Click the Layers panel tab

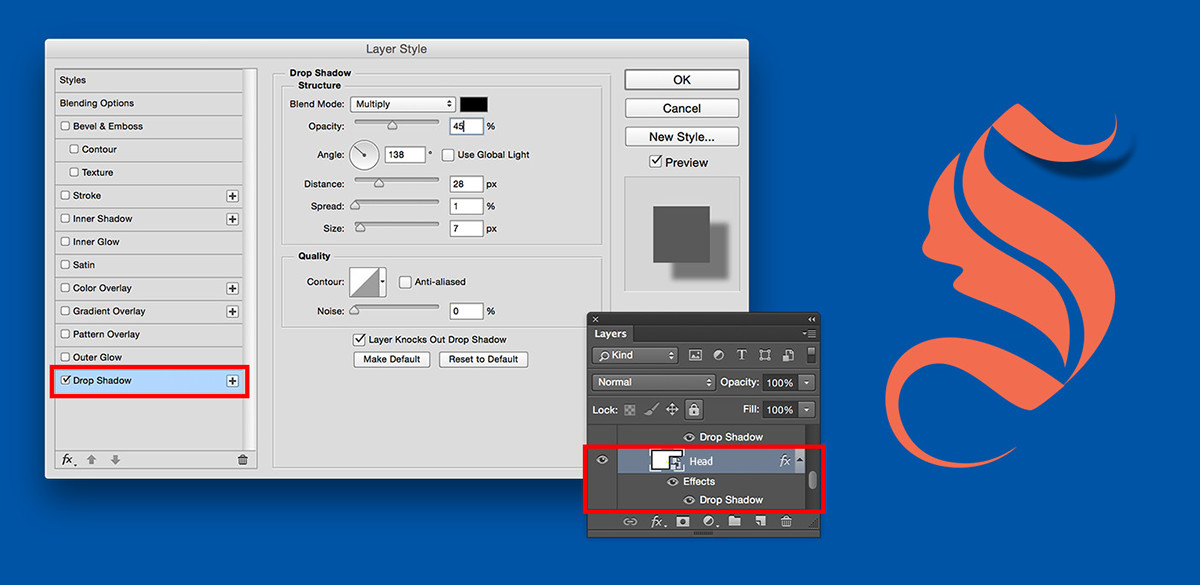click(x=610, y=334)
